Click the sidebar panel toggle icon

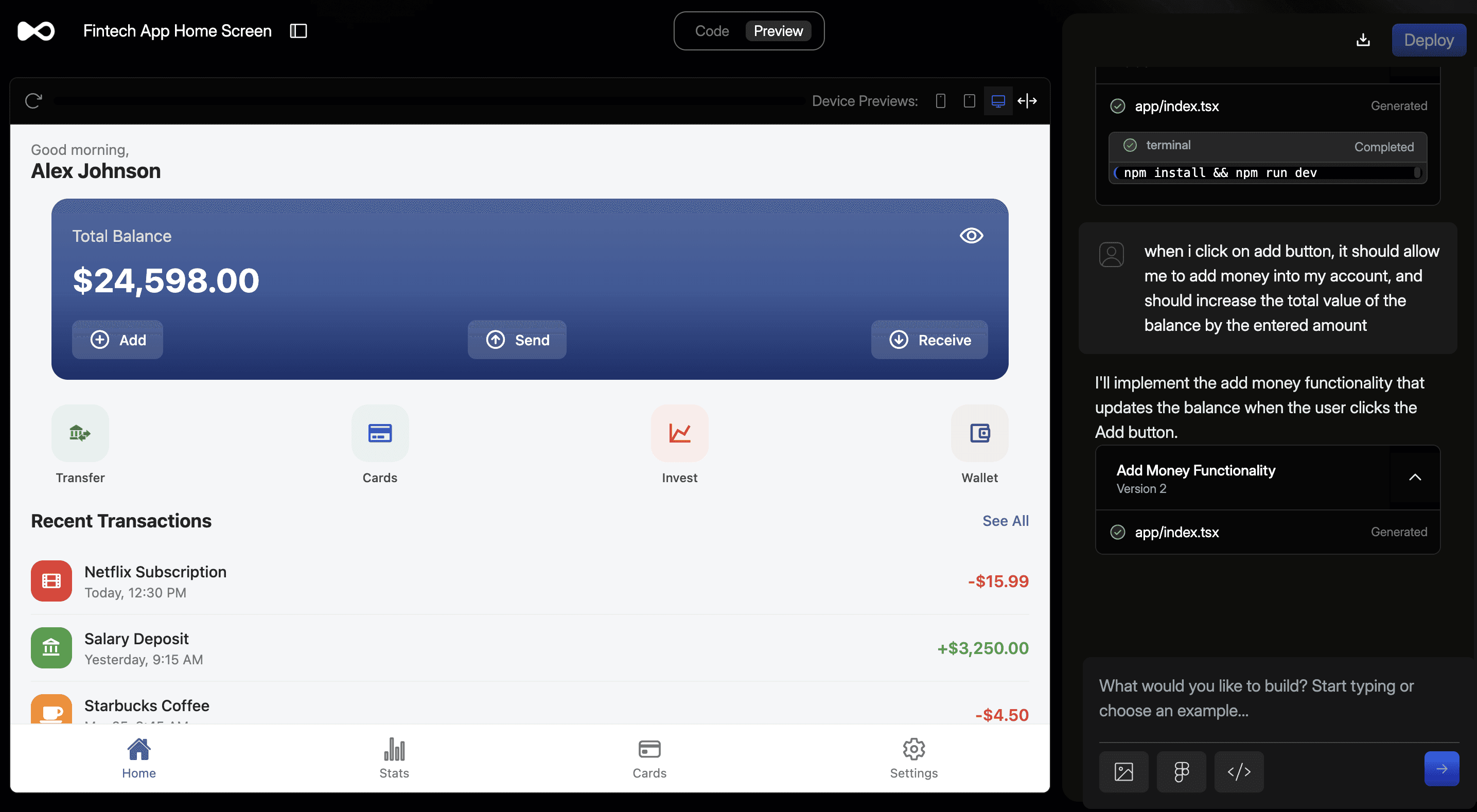point(298,31)
